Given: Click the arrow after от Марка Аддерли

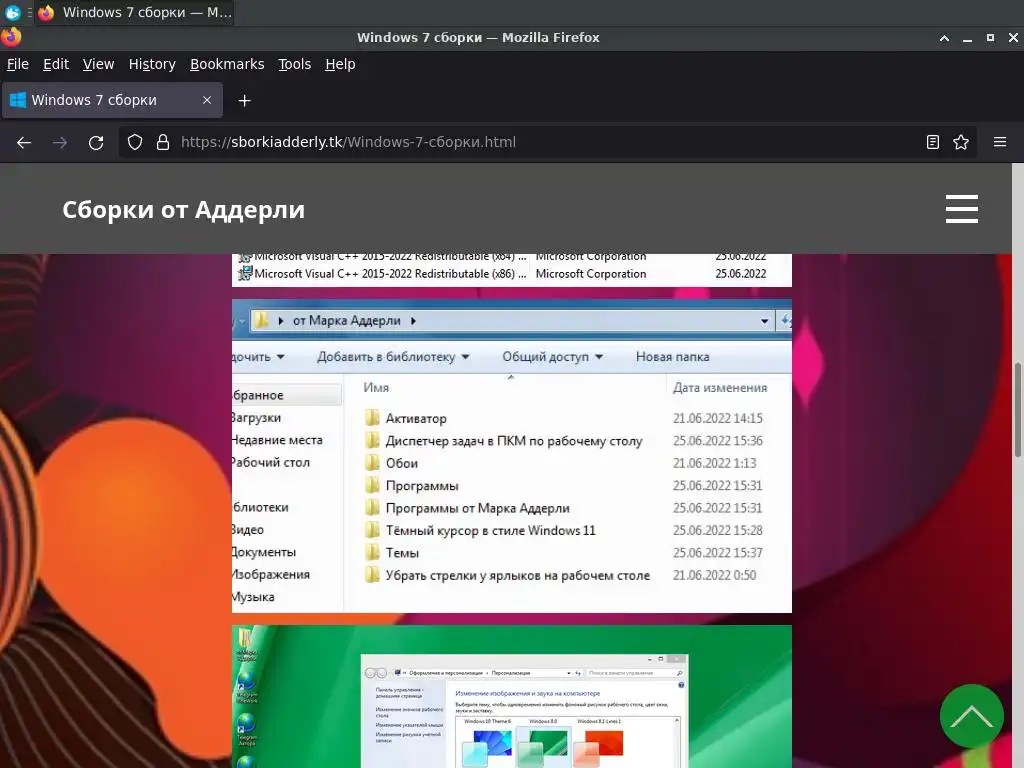Looking at the screenshot, I should tap(413, 321).
